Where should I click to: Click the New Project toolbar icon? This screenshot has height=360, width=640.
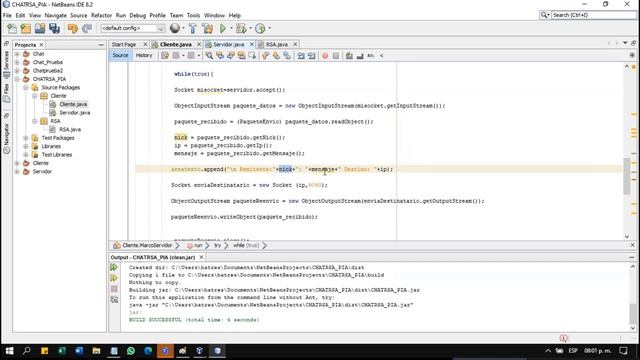[26, 28]
